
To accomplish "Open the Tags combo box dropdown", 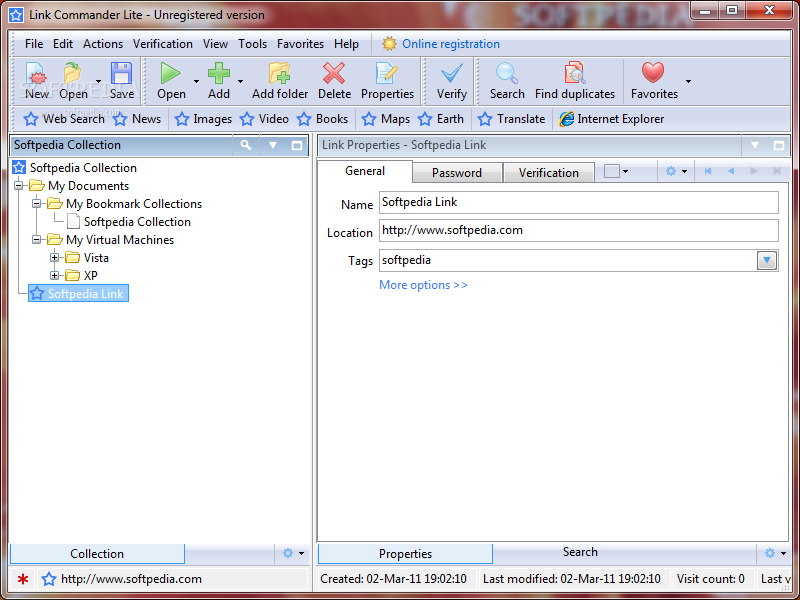I will click(766, 261).
